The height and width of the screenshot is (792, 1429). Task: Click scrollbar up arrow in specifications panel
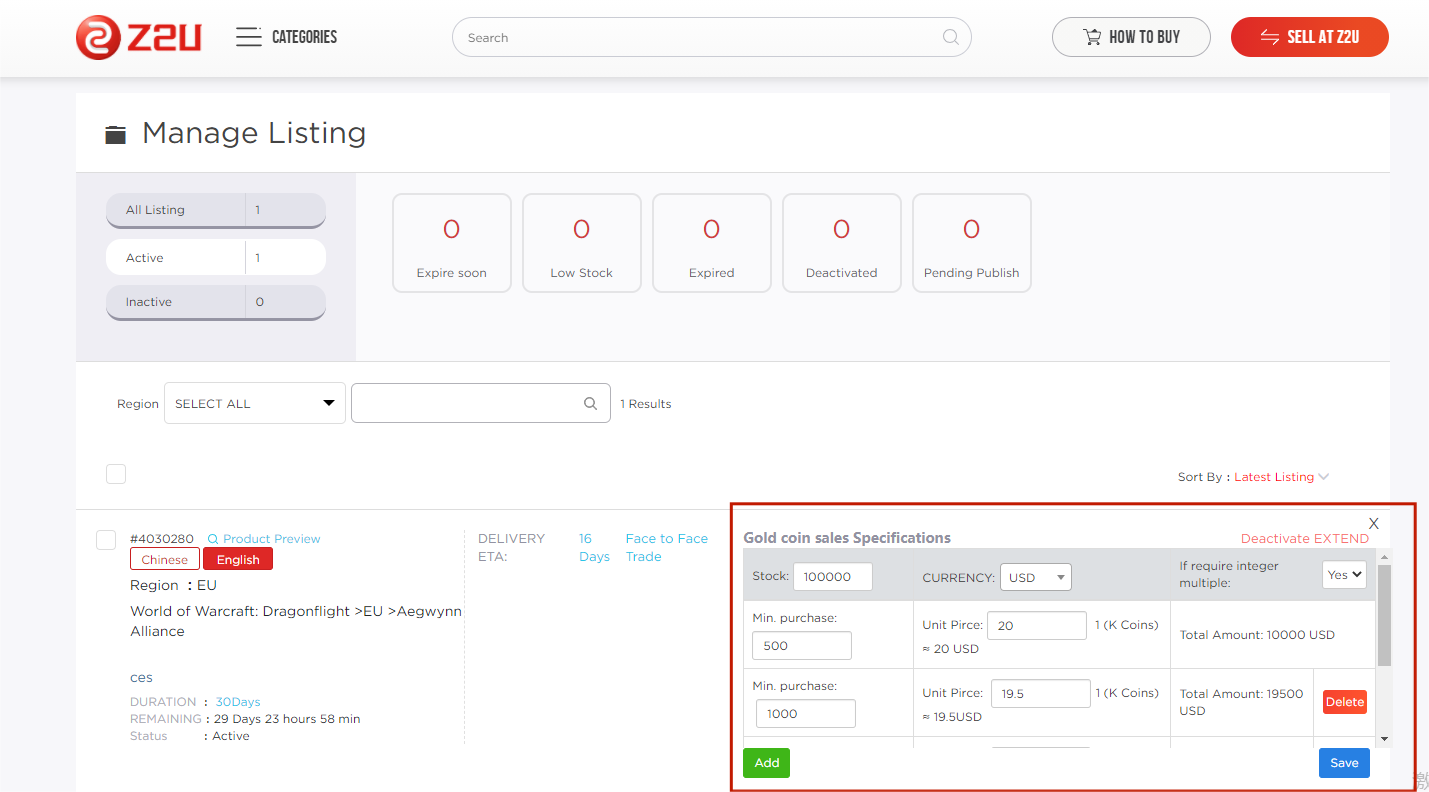pyautogui.click(x=1384, y=557)
